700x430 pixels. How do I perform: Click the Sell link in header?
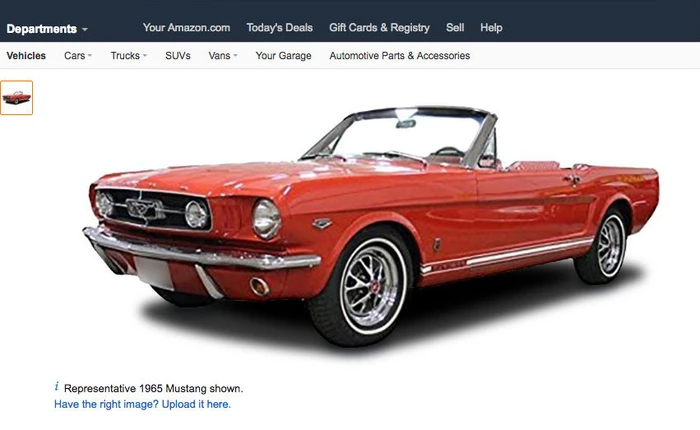(x=455, y=28)
